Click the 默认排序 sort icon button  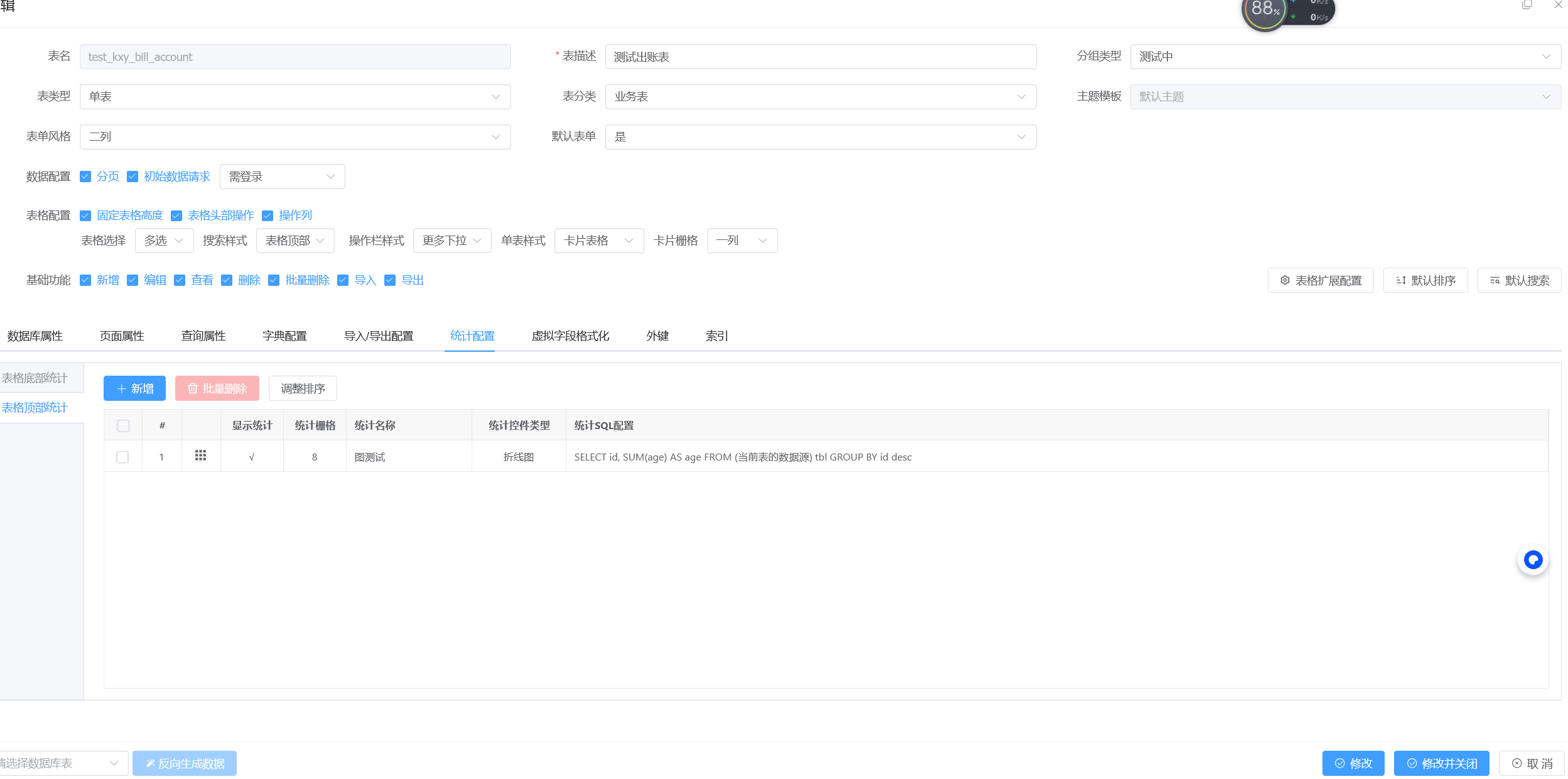1425,280
